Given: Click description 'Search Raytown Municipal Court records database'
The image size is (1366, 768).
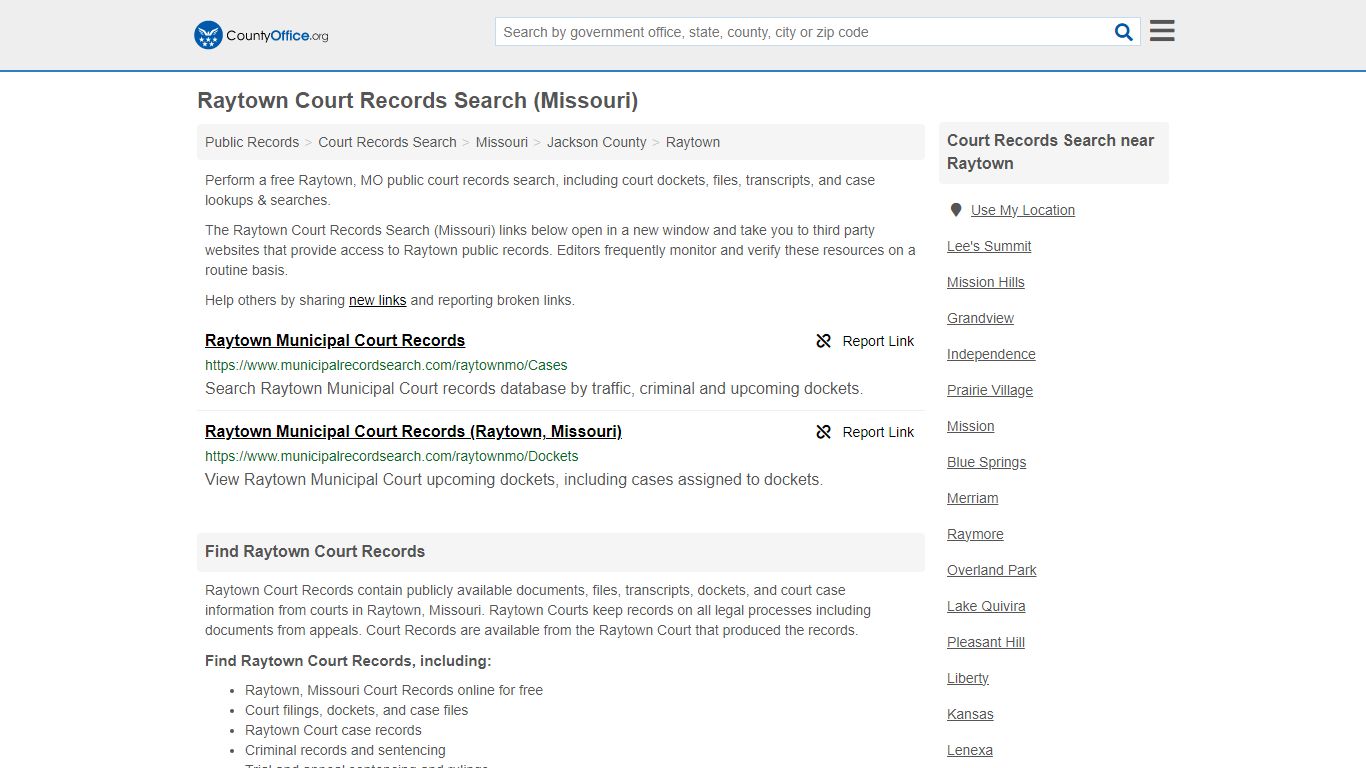Looking at the screenshot, I should [x=534, y=388].
